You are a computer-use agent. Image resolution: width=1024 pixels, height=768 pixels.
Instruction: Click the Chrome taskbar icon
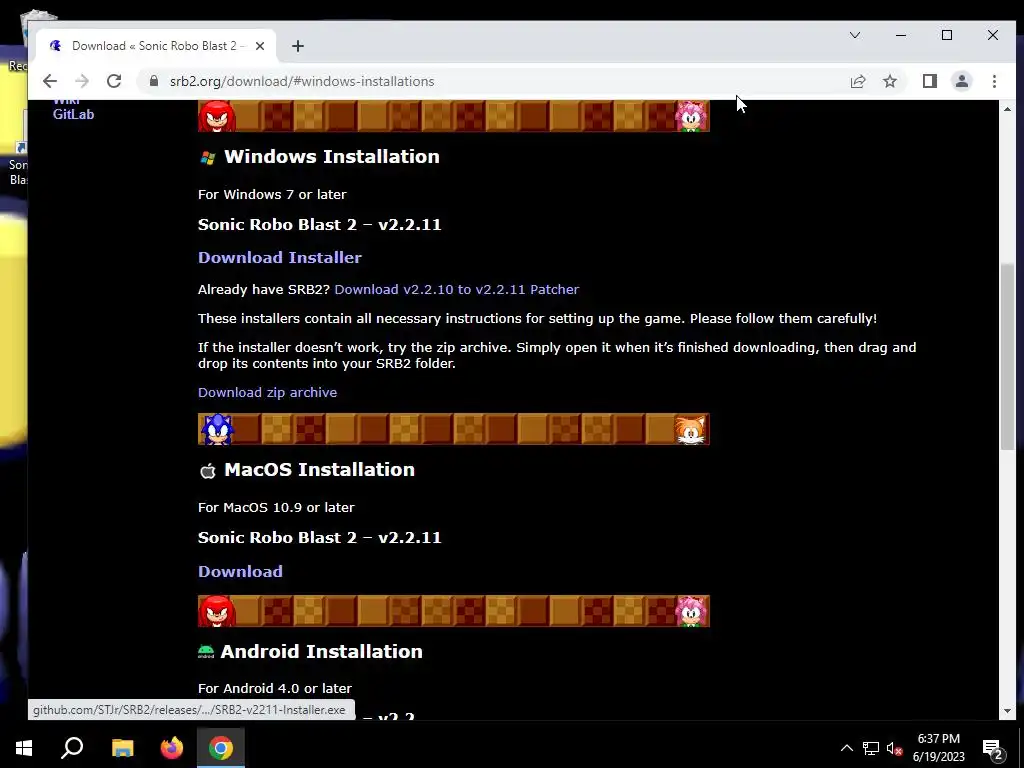coord(221,748)
